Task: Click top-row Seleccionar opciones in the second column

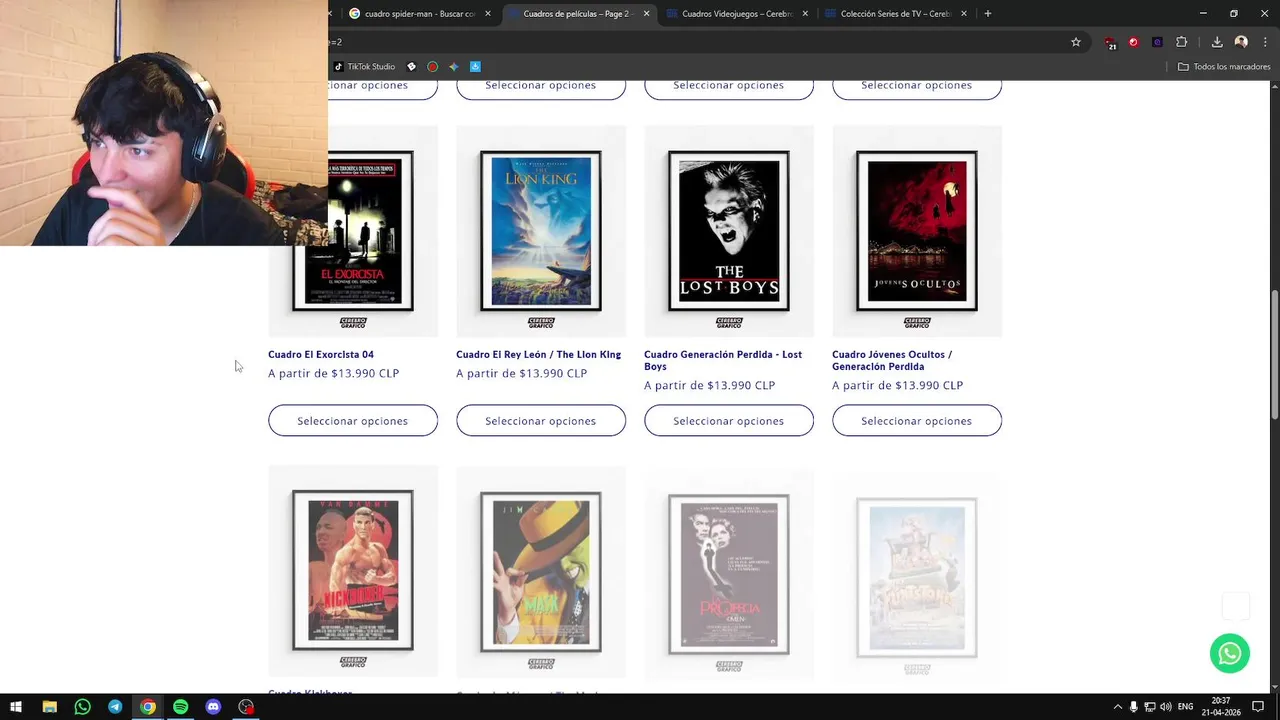Action: click(541, 88)
